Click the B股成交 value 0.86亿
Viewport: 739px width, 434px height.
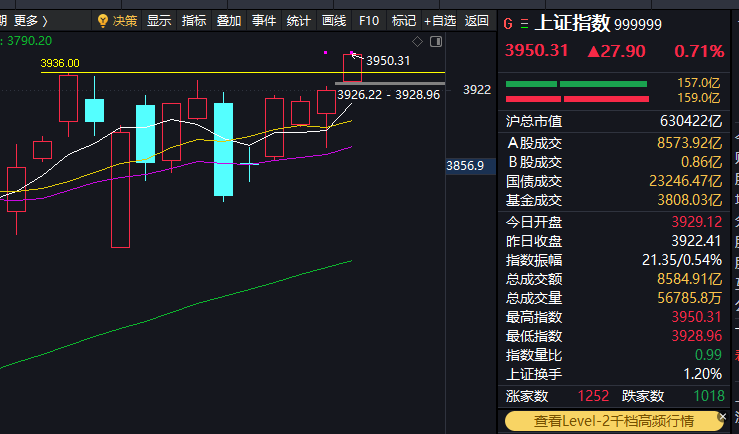(701, 162)
